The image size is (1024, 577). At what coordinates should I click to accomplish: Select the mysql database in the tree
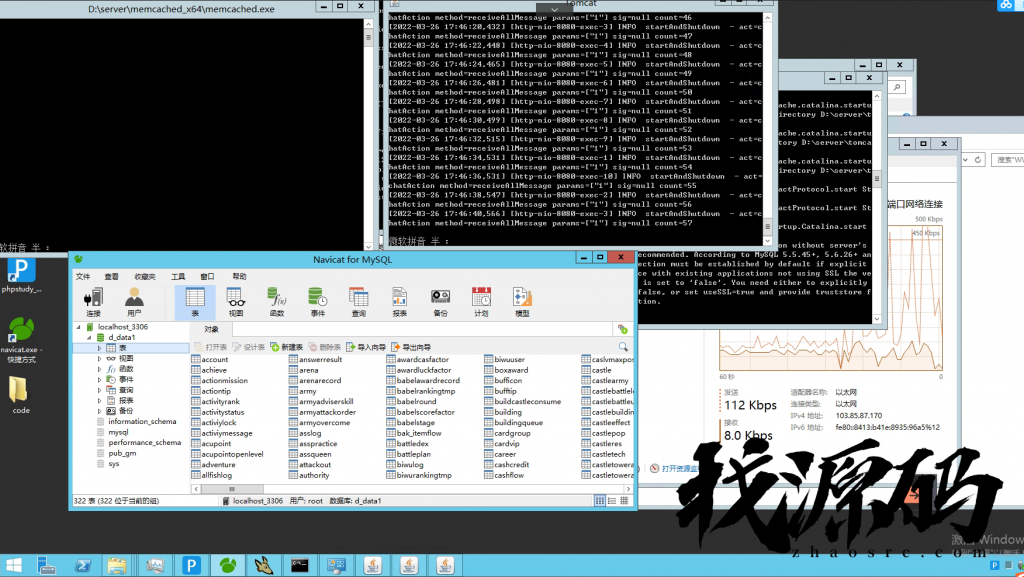click(118, 432)
